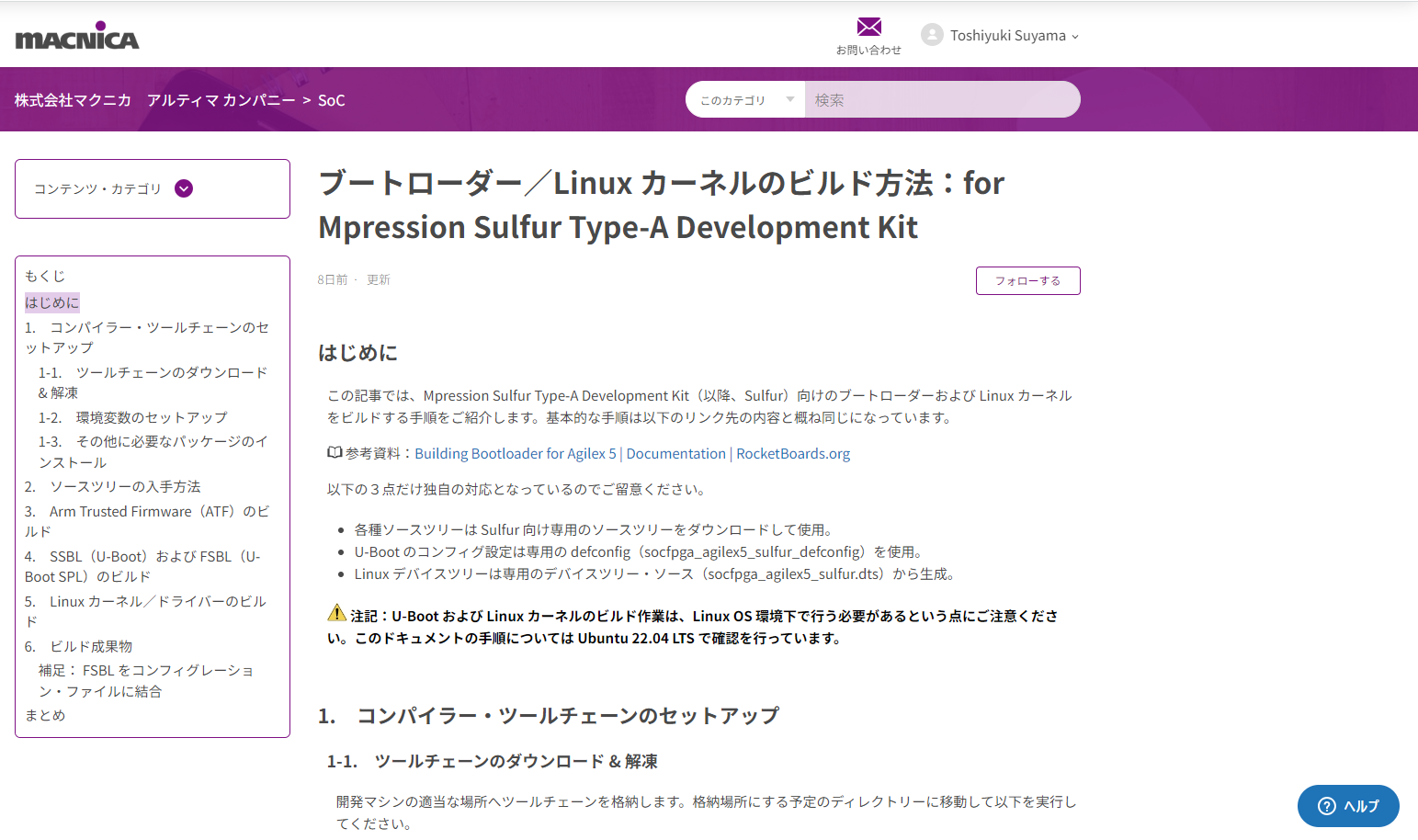Screen dimensions: 1418x840
Task: Open SoC breadcrumb link
Action: (x=332, y=100)
